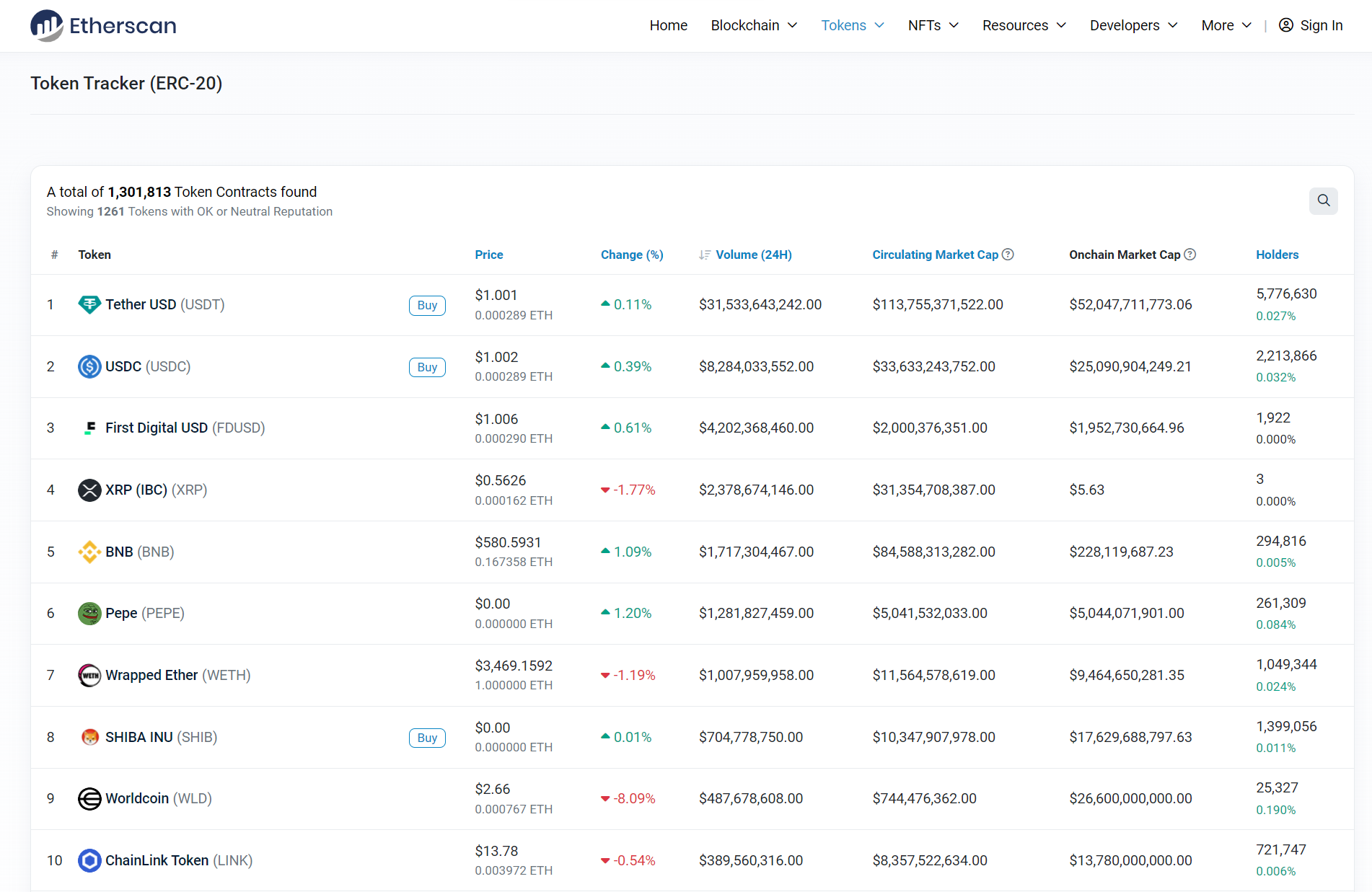Click the Onchain Market Cap help icon

(1190, 255)
